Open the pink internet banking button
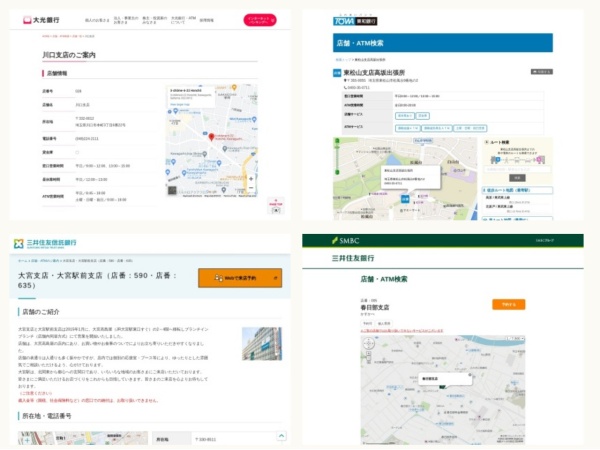 tap(260, 20)
